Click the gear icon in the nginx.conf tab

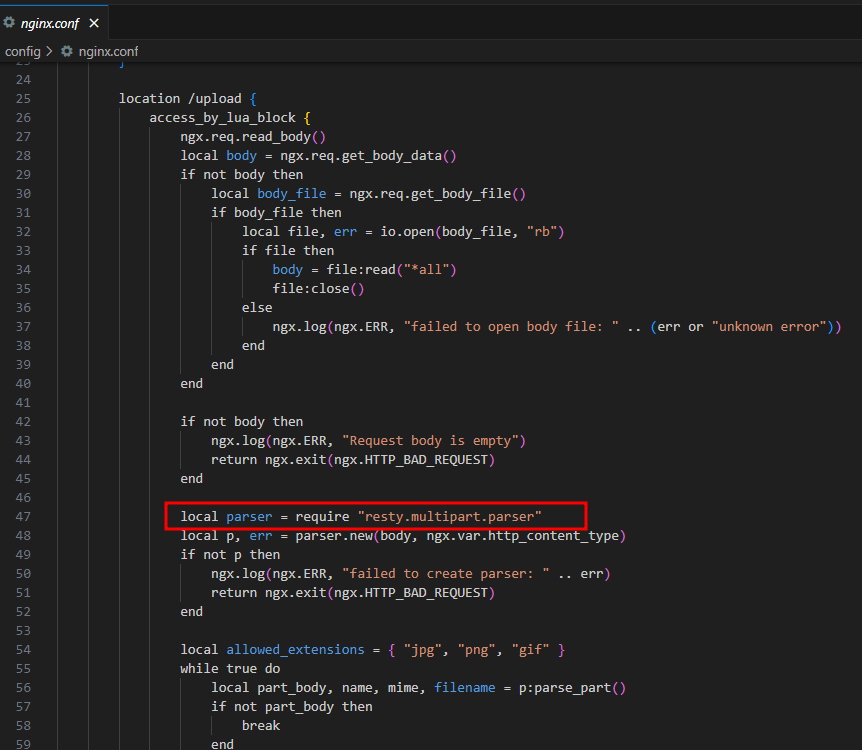(9, 23)
